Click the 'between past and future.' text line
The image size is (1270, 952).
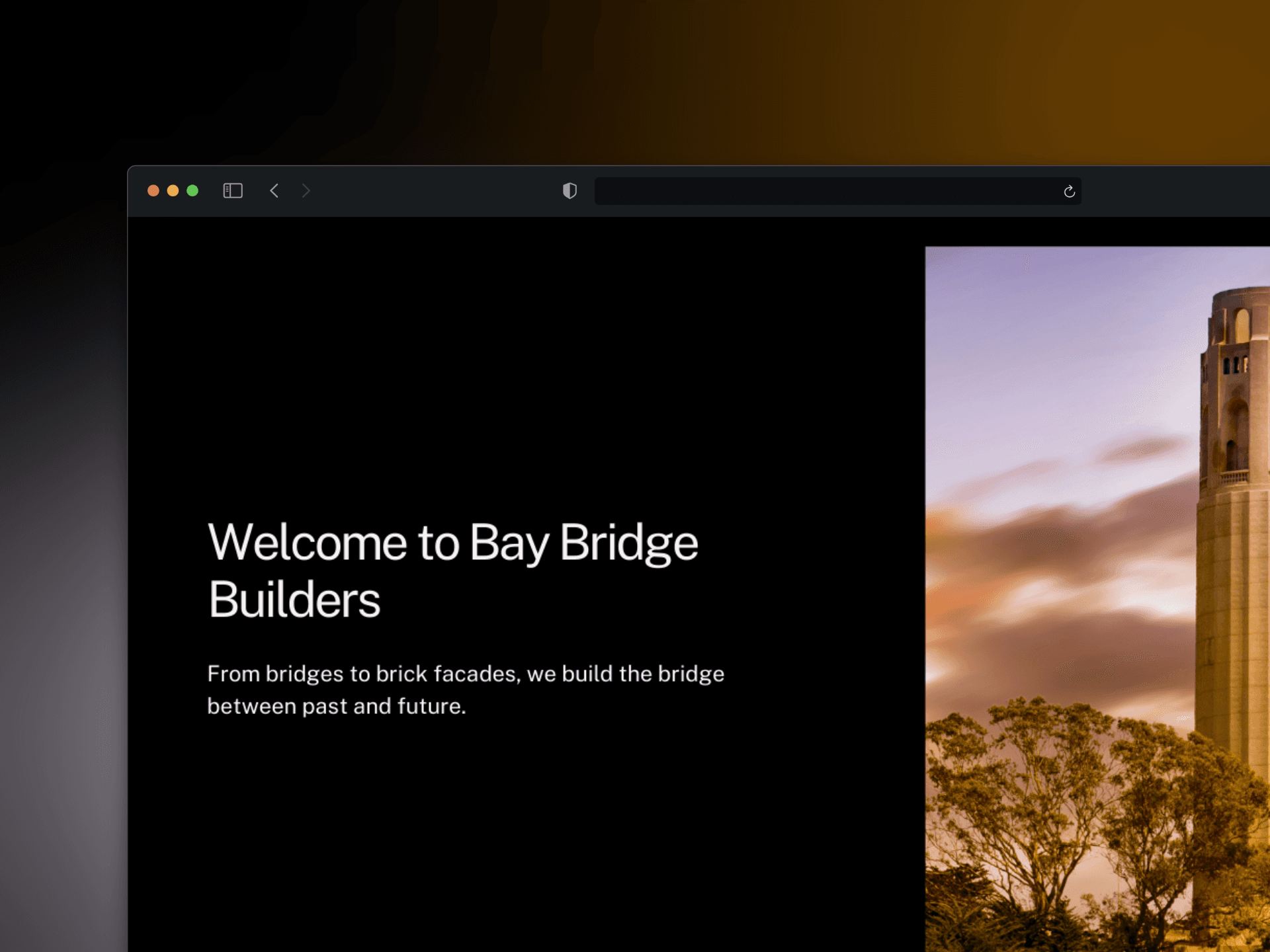[336, 706]
